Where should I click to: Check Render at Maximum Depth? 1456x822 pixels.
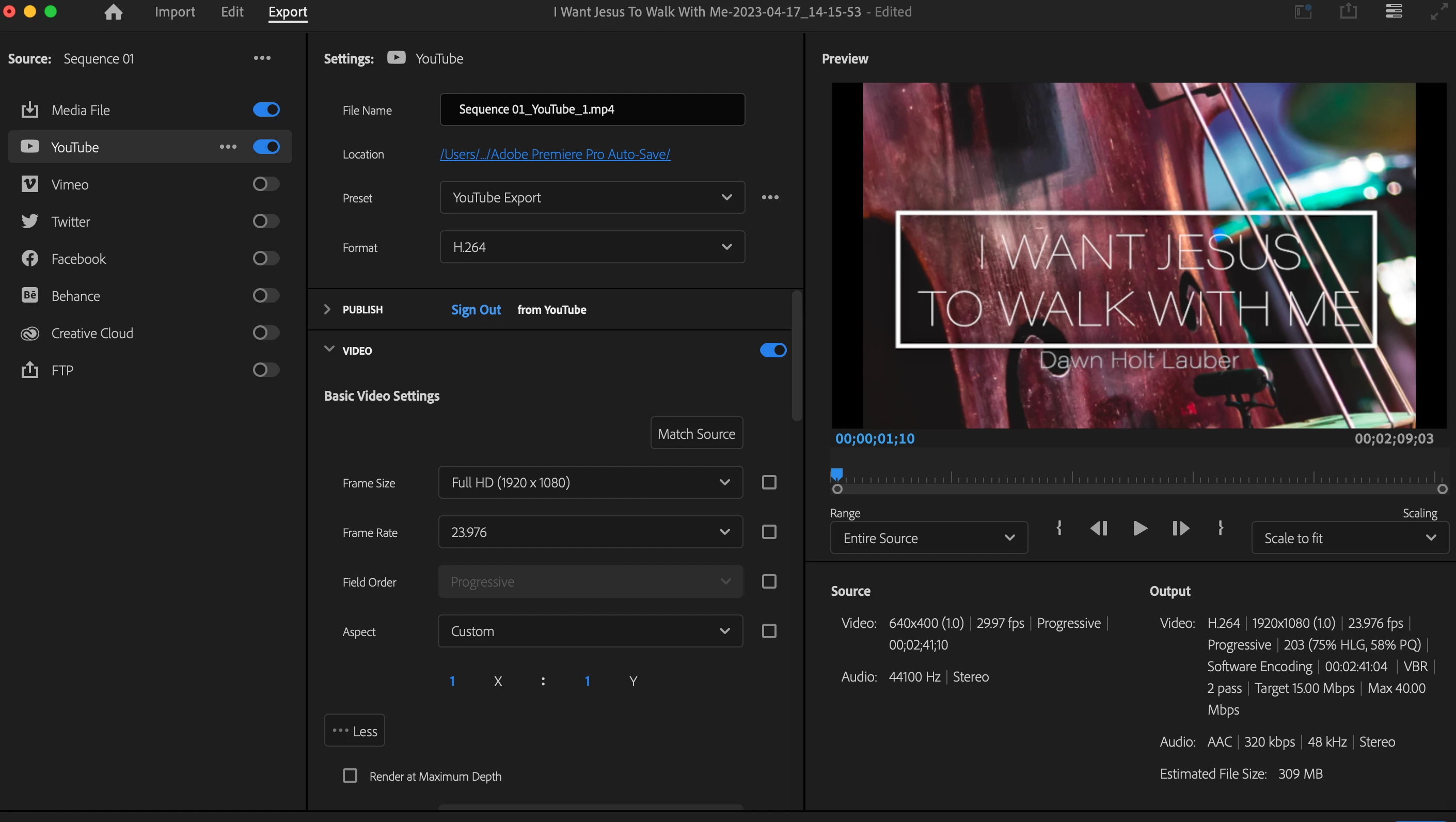350,775
